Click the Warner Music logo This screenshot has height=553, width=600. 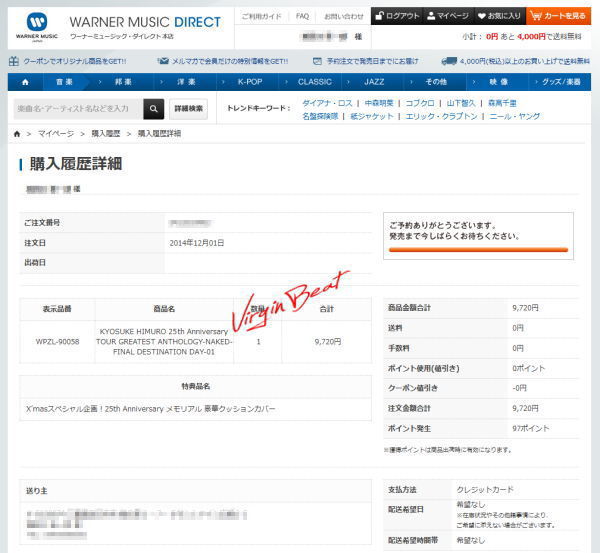pos(37,27)
